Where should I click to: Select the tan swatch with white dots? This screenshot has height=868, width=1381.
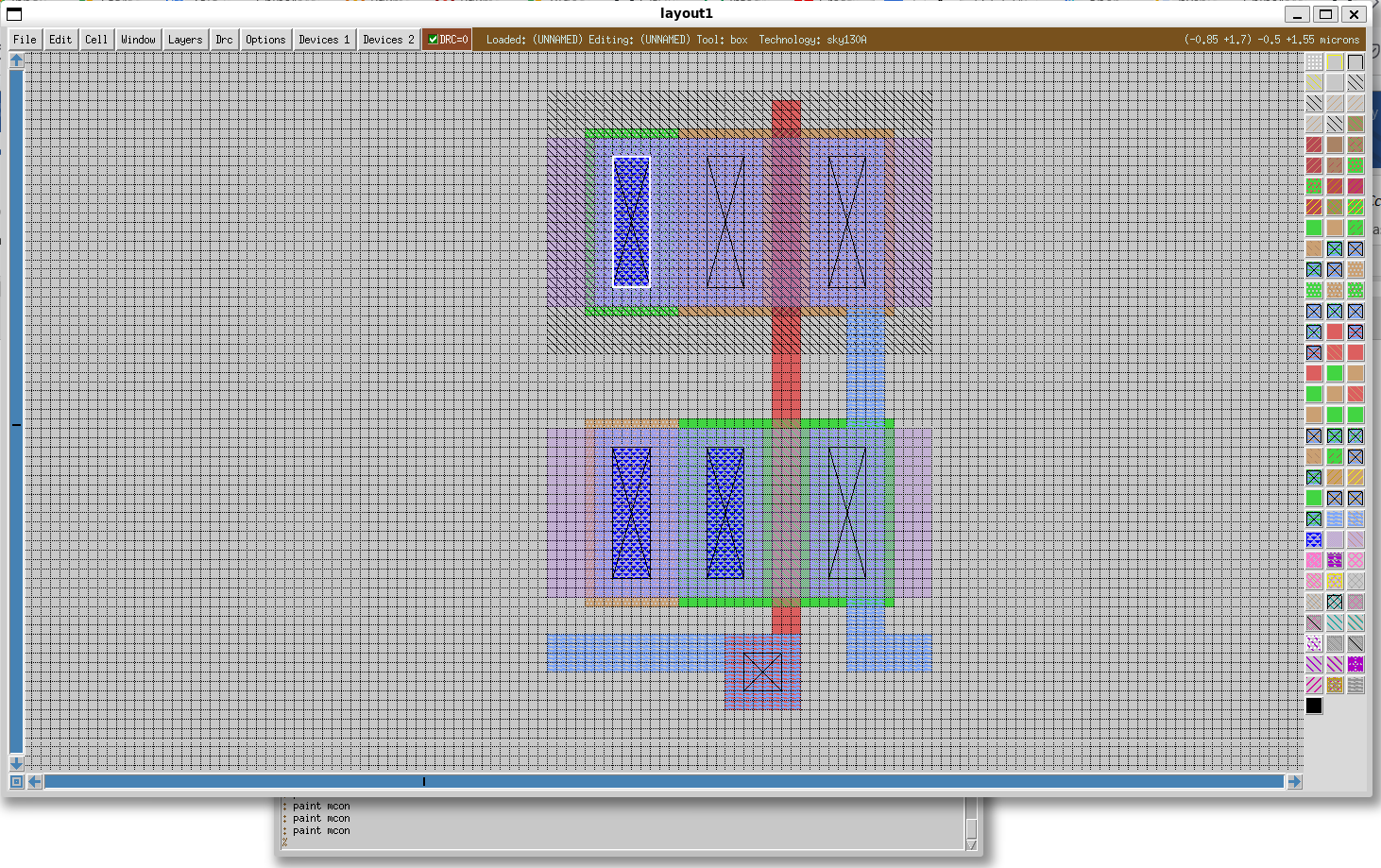[x=1355, y=269]
